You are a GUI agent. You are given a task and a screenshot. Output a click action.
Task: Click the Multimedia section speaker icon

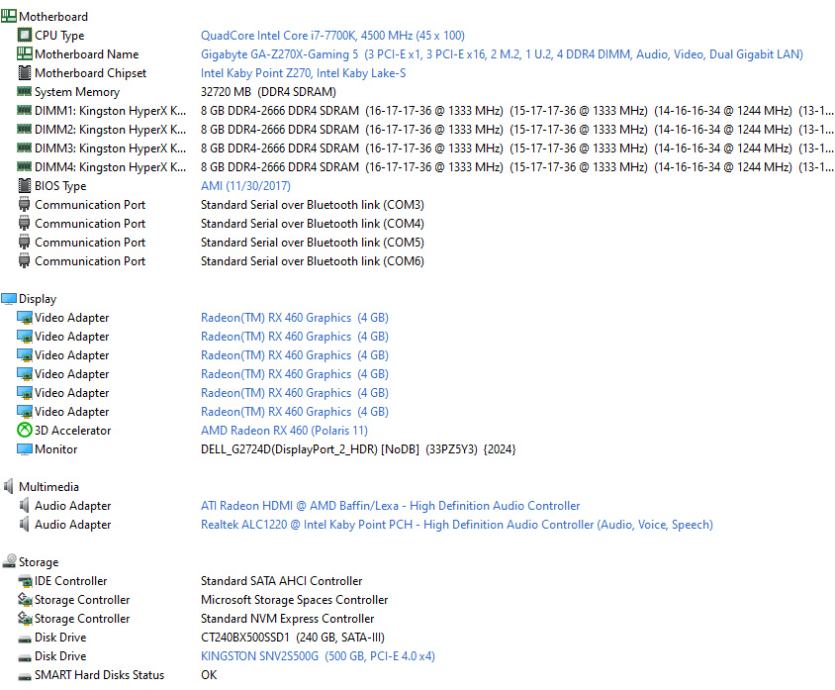pyautogui.click(x=9, y=486)
